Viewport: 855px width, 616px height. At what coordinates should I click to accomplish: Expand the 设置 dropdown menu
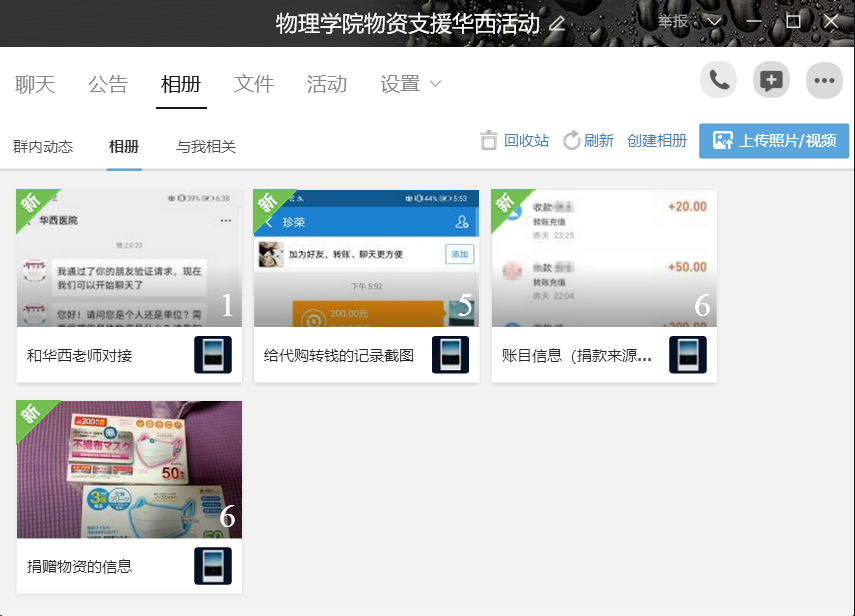click(x=411, y=84)
